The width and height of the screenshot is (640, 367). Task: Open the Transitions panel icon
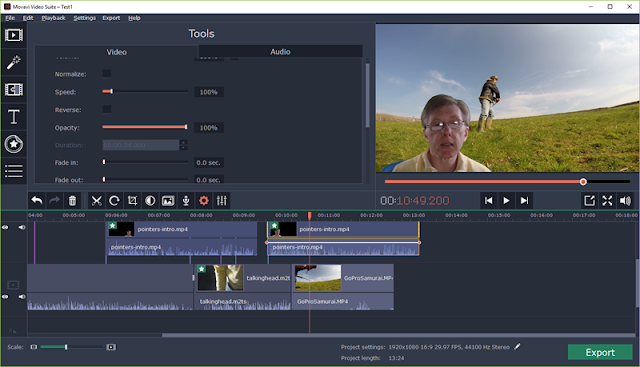coord(14,89)
